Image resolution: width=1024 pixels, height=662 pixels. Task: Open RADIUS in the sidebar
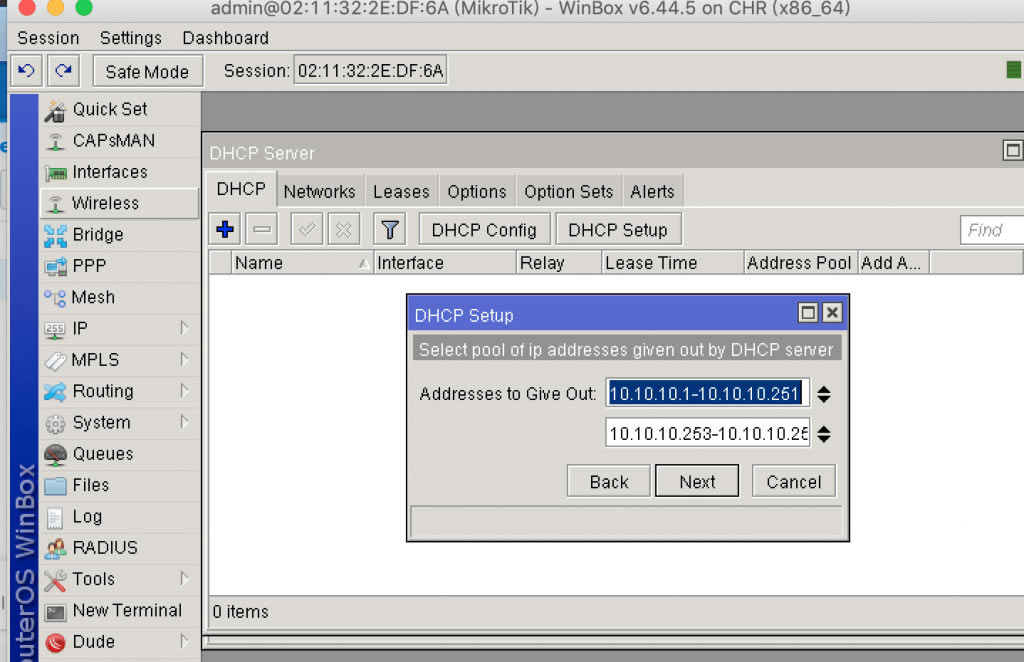point(120,548)
